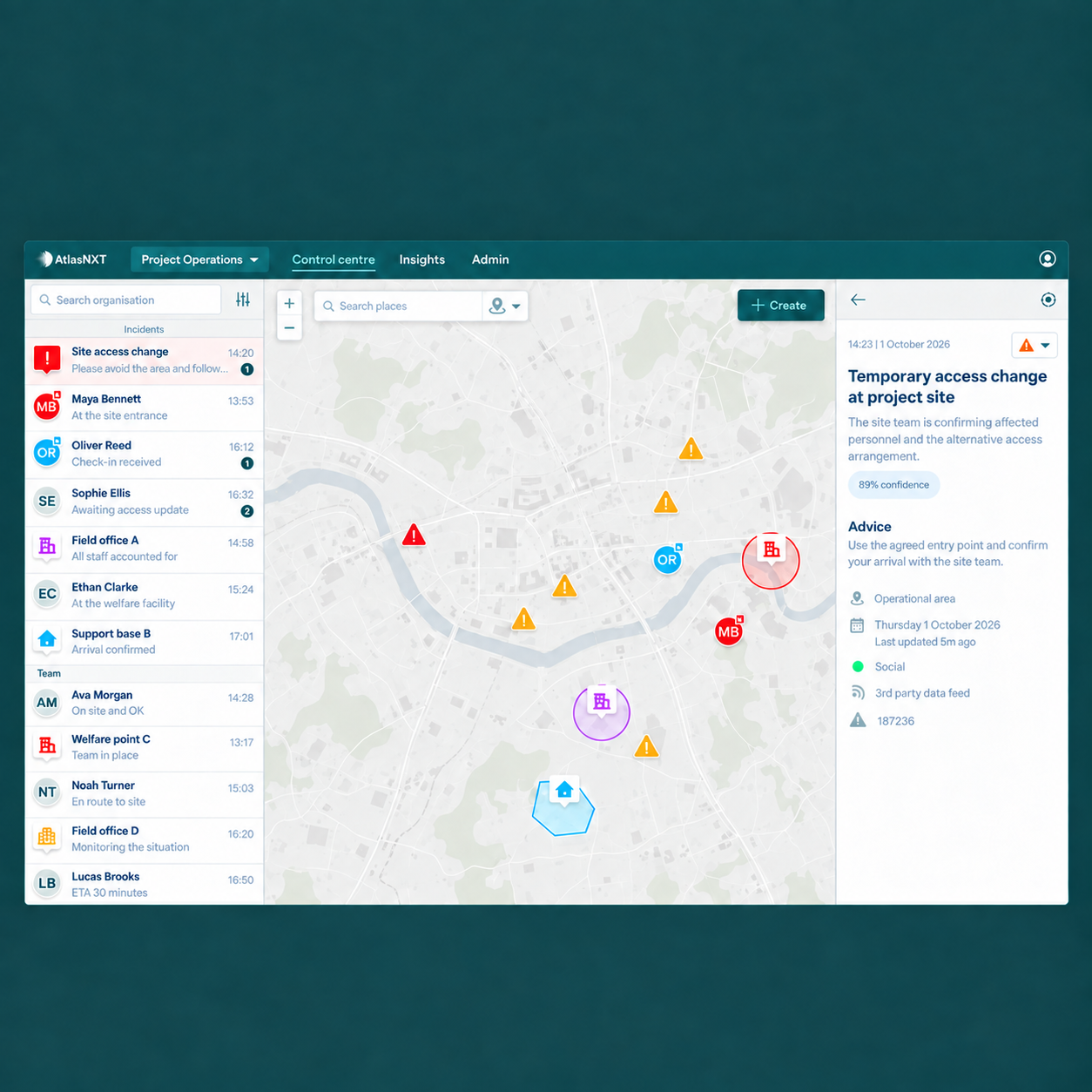This screenshot has width=1092, height=1092.
Task: Open the Field office D entry
Action: tap(144, 839)
